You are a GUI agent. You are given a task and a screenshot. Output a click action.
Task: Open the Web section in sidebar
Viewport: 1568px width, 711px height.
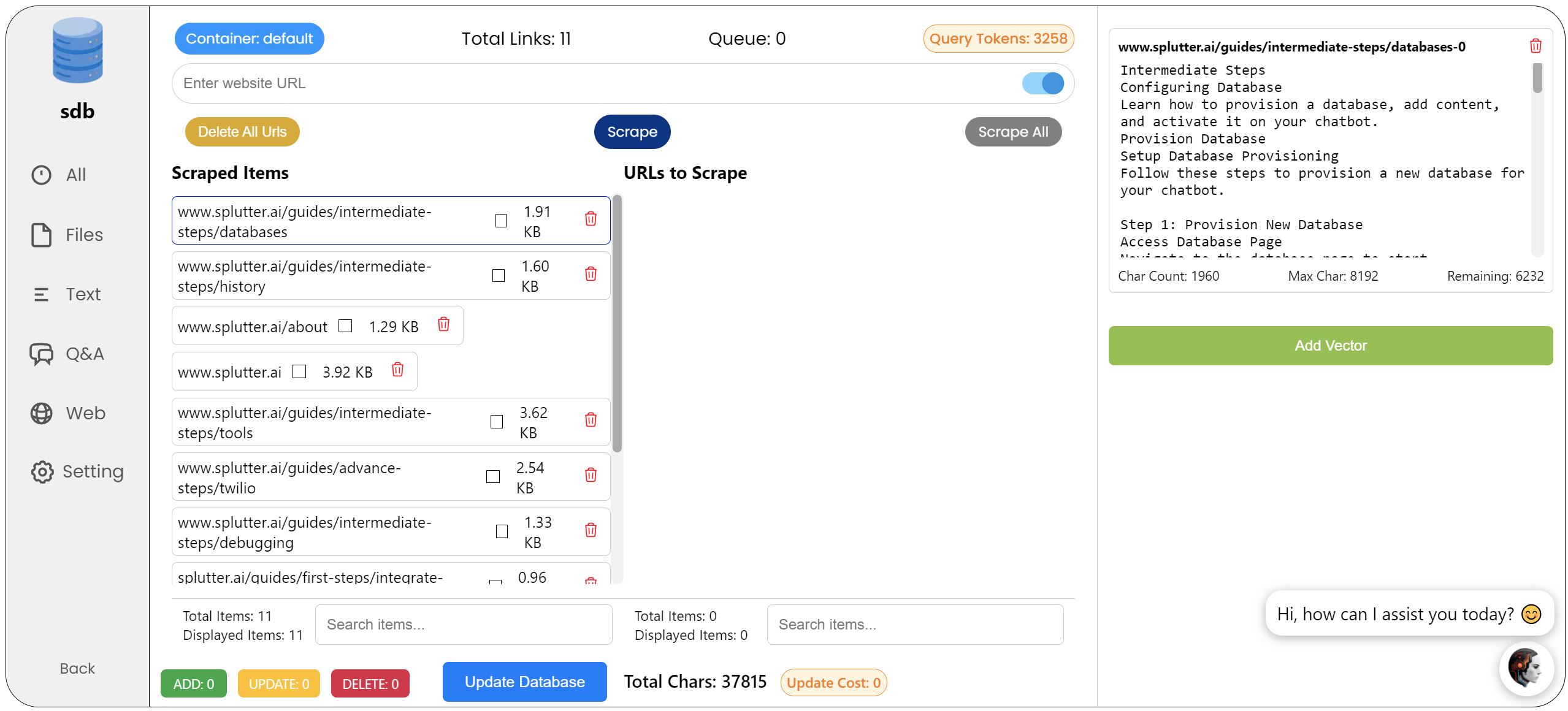tap(67, 413)
